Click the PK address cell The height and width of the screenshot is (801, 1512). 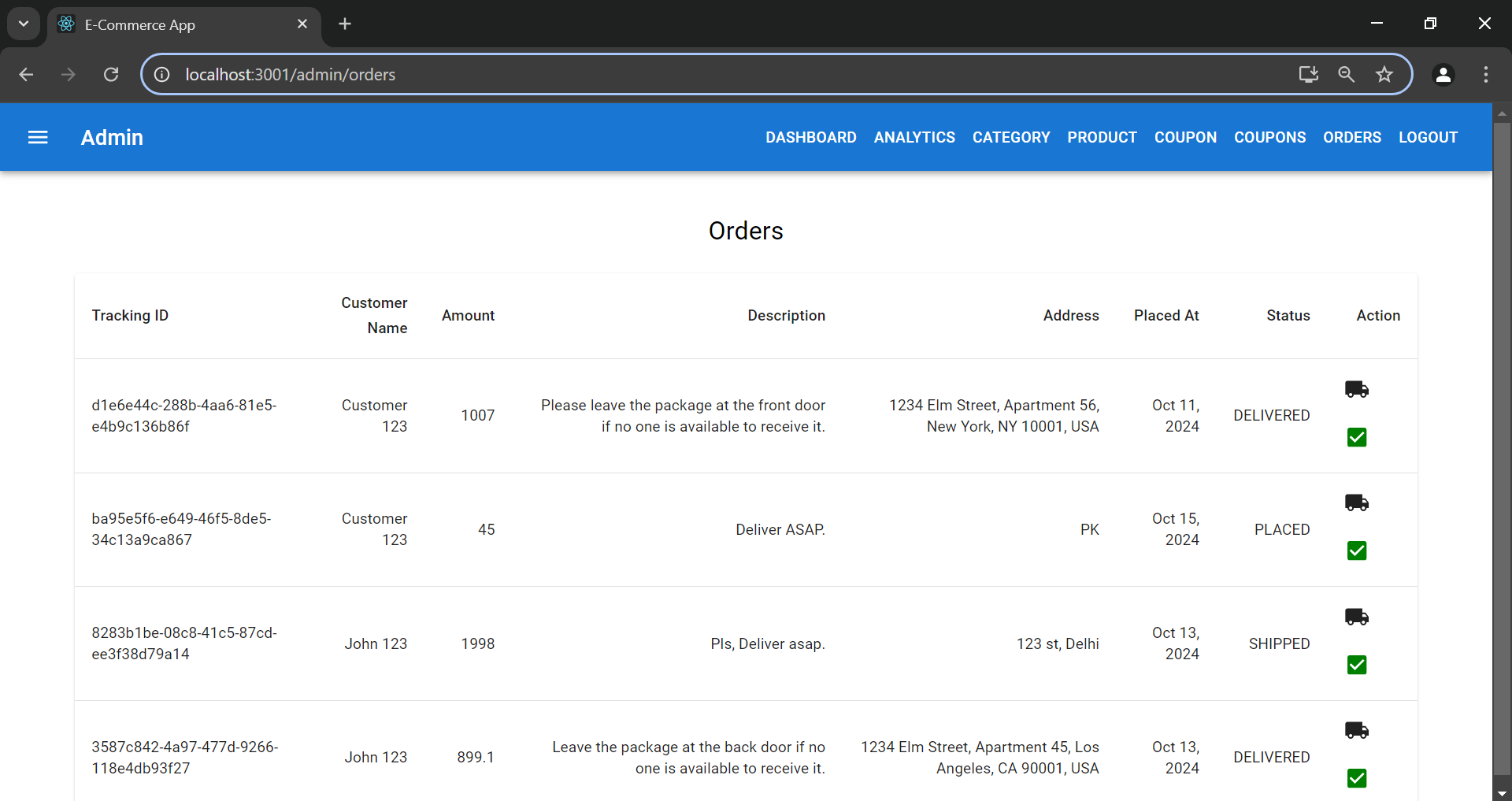[x=1089, y=529]
